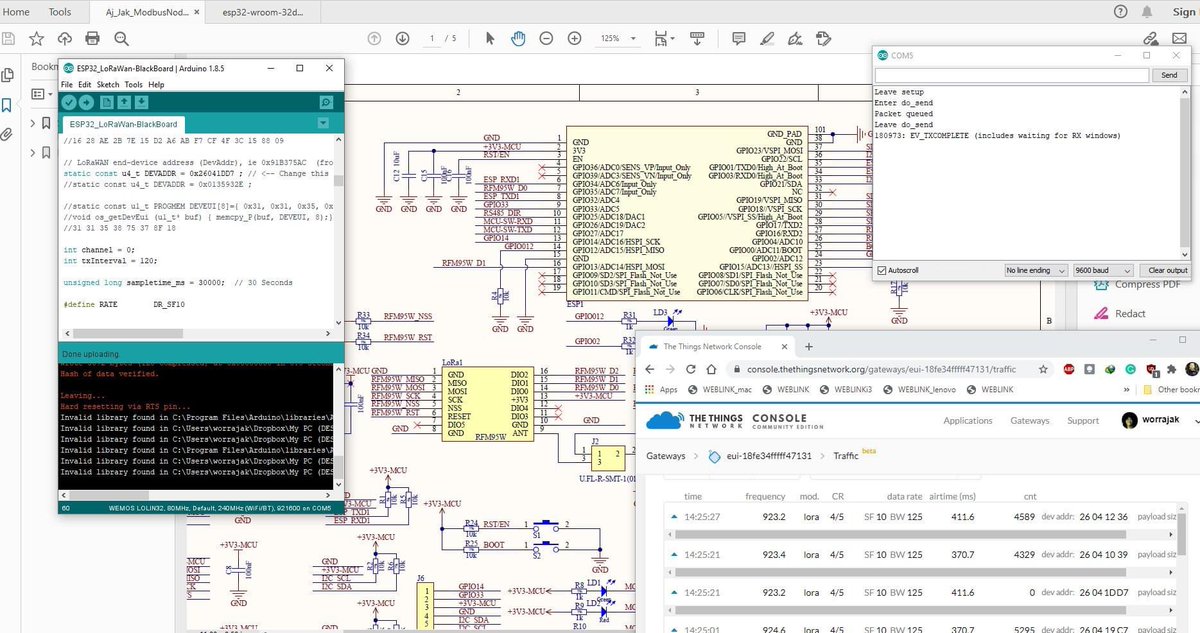
Task: Open the Arduino Sketch menu
Action: [108, 85]
